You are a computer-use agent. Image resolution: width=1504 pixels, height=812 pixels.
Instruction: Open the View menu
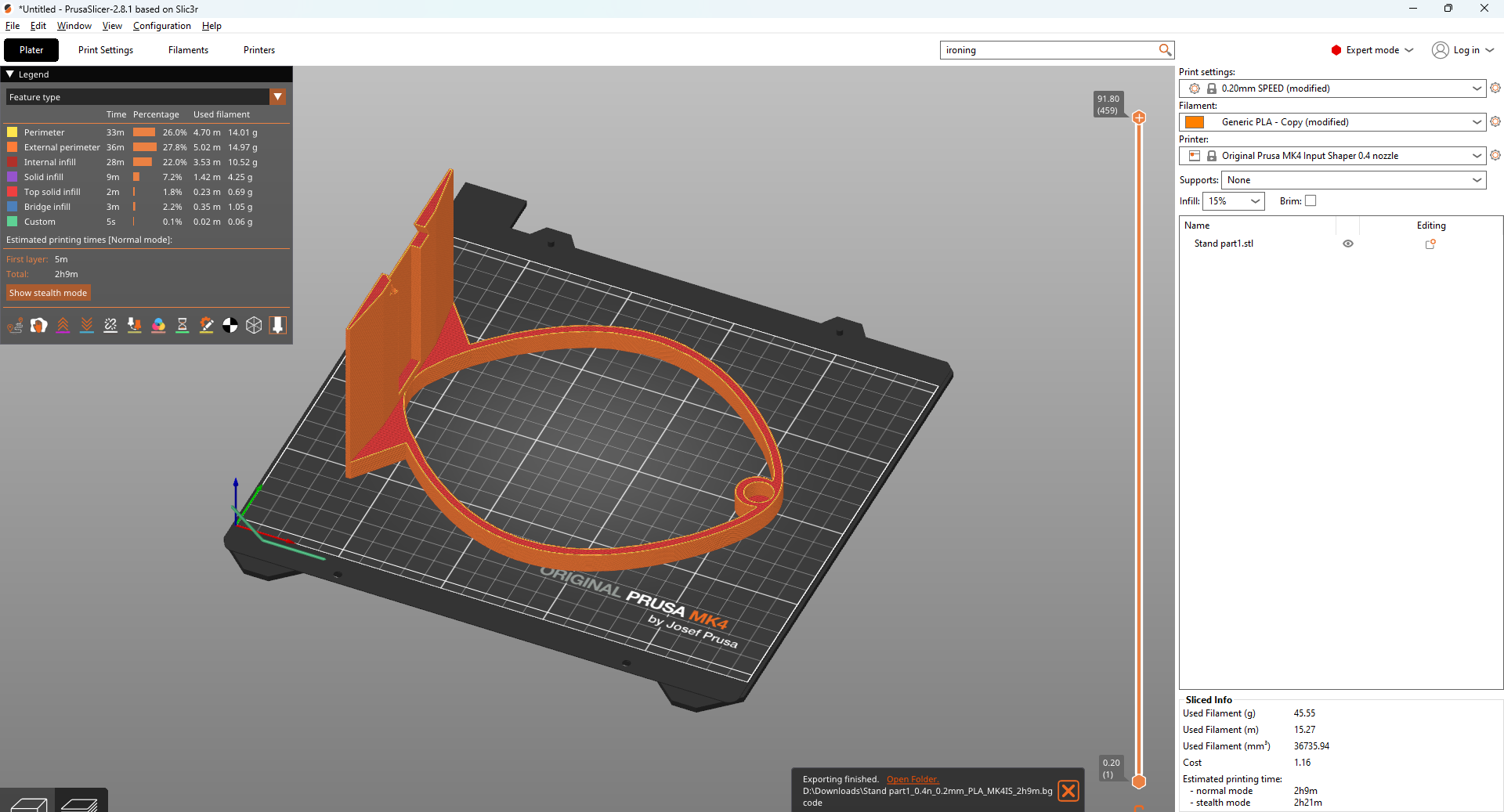pyautogui.click(x=112, y=26)
